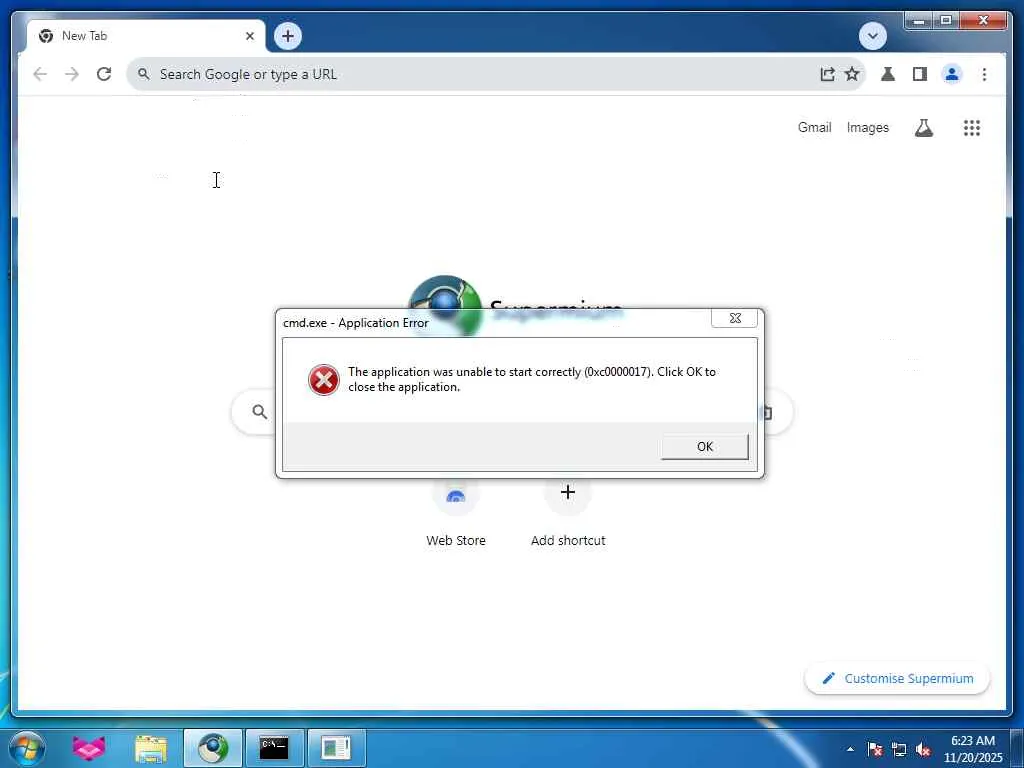Open the Action Center flag icon
Screen dimensions: 1024x768
(x=875, y=749)
